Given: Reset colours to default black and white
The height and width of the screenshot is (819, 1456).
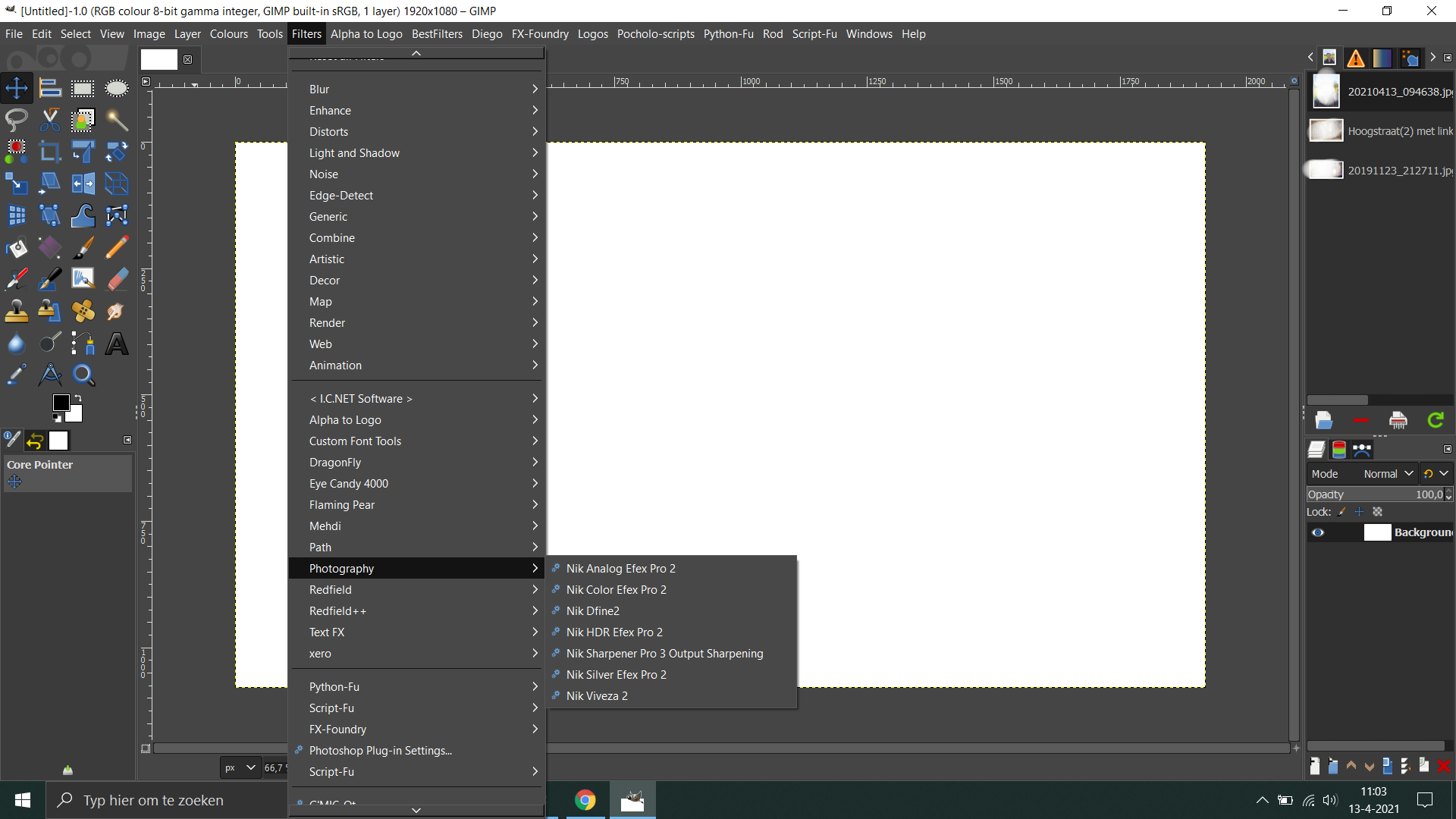Looking at the screenshot, I should coord(57,418).
